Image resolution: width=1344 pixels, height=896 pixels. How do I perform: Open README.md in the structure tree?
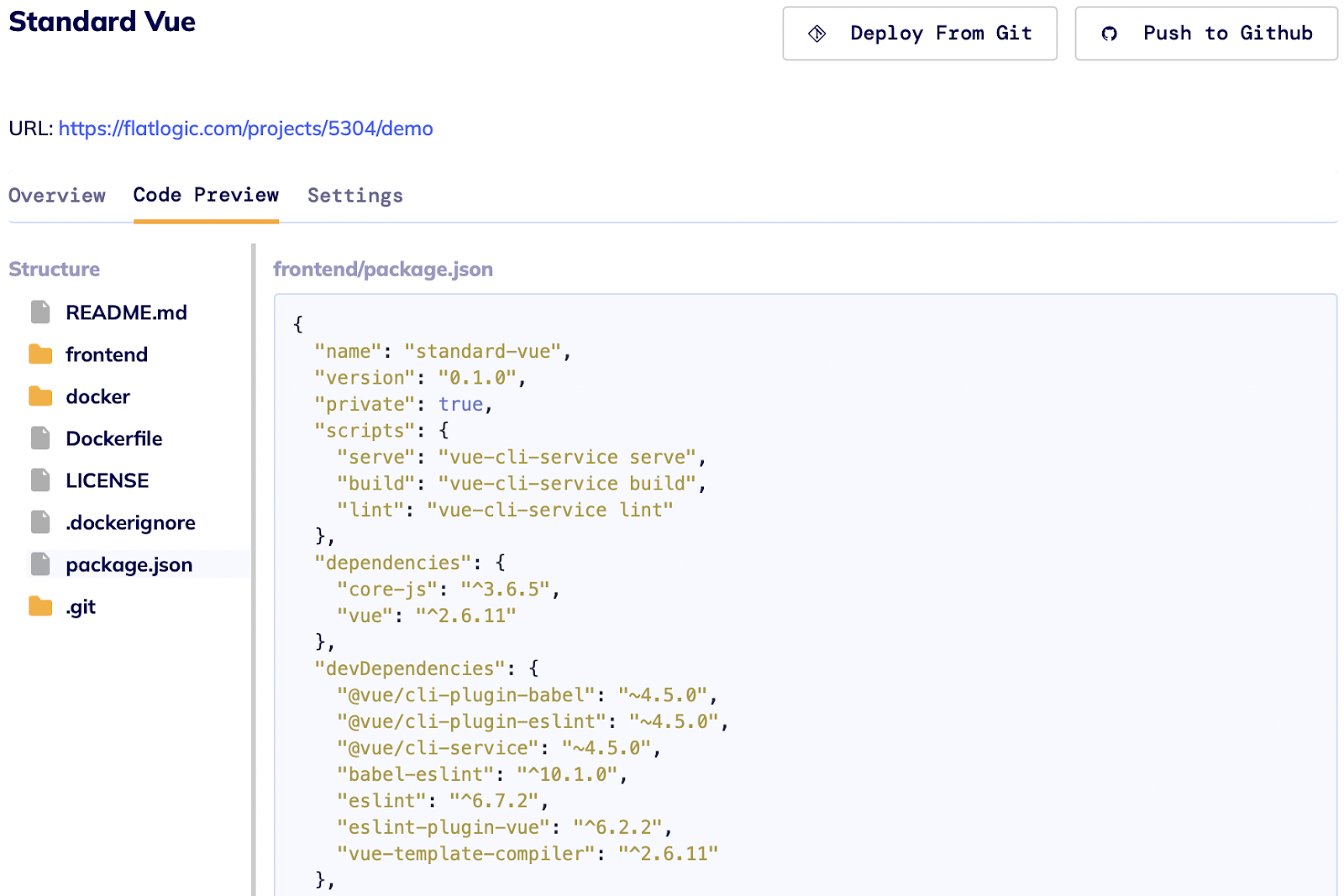pyautogui.click(x=127, y=312)
